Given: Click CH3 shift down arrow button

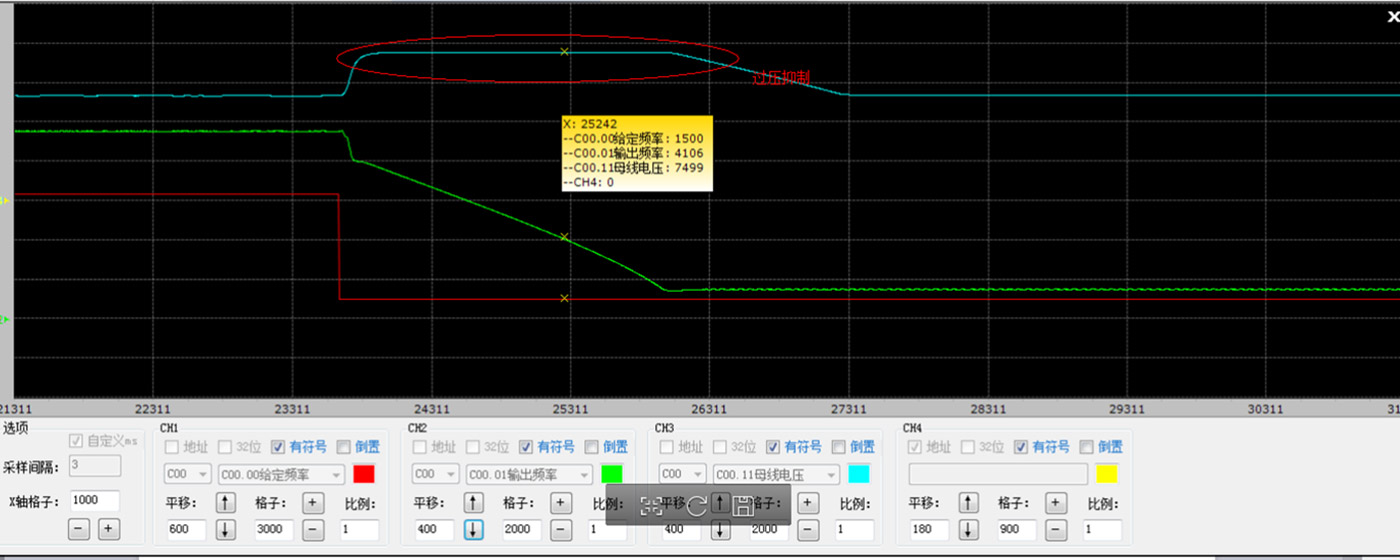Looking at the screenshot, I should (x=721, y=530).
